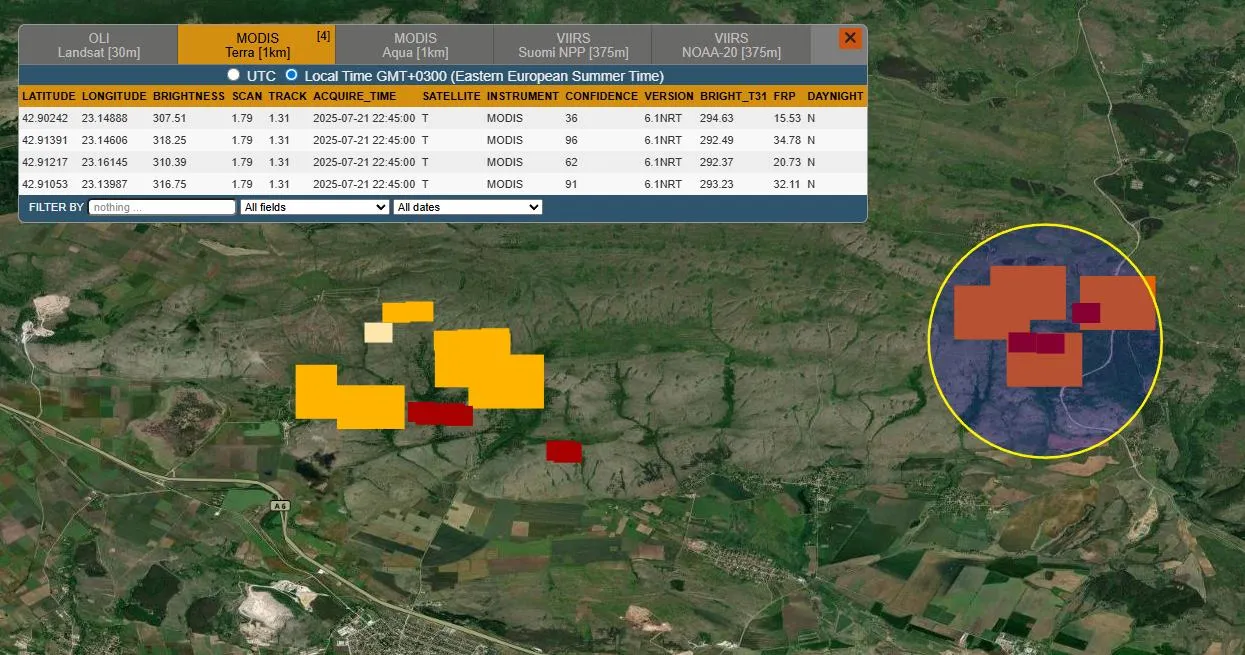Click the isolated dark red fire square
Screen dimensions: 1245x655
(x=564, y=451)
